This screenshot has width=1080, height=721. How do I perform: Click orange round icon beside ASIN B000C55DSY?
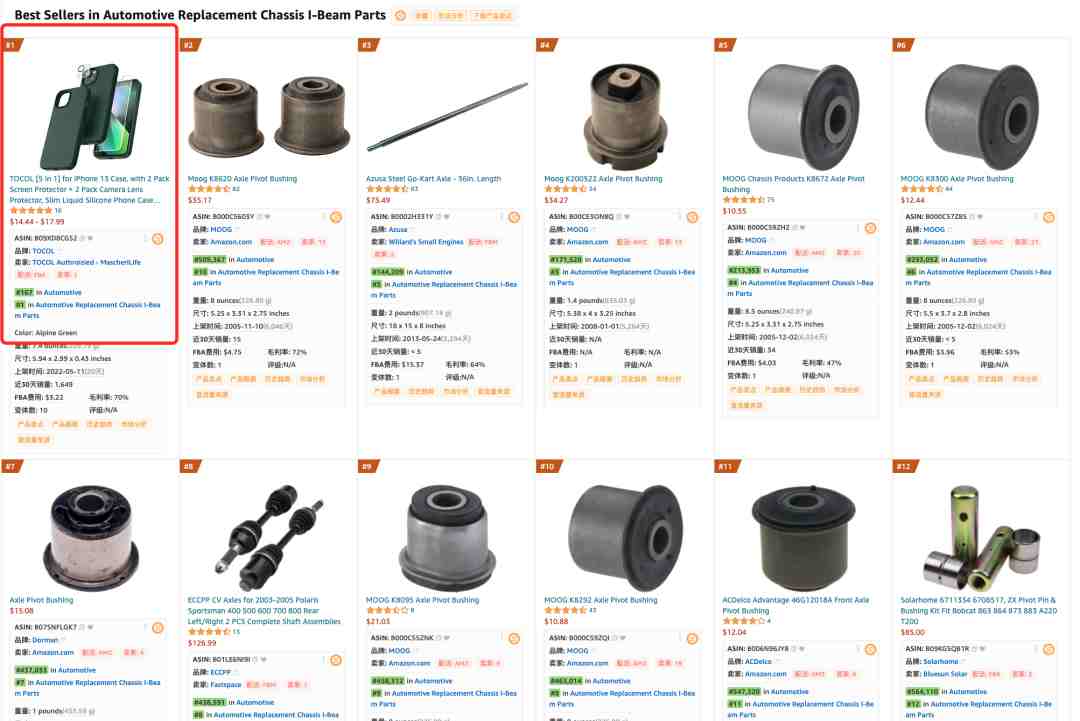(x=336, y=218)
